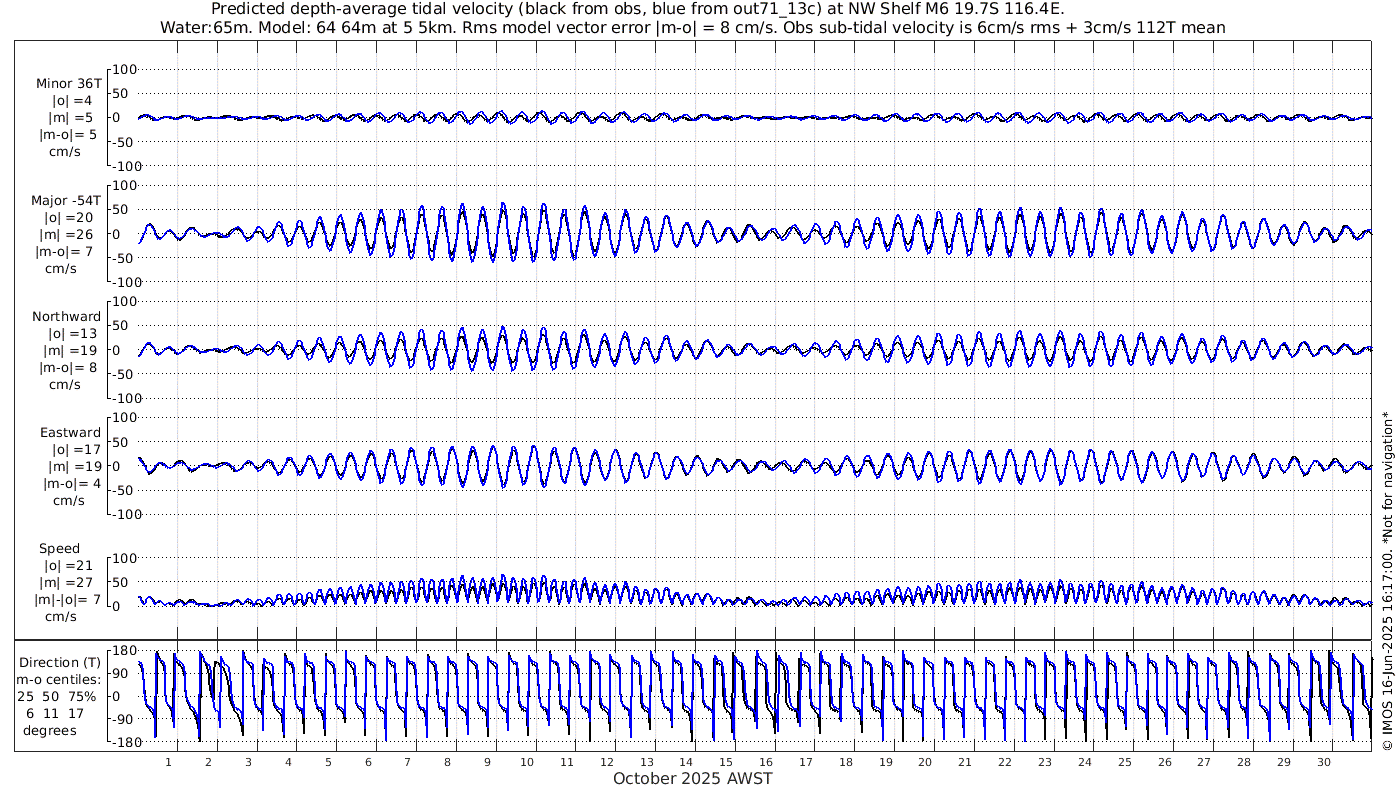Select the Speed panel label
This screenshot has height=800, width=1400.
point(60,549)
